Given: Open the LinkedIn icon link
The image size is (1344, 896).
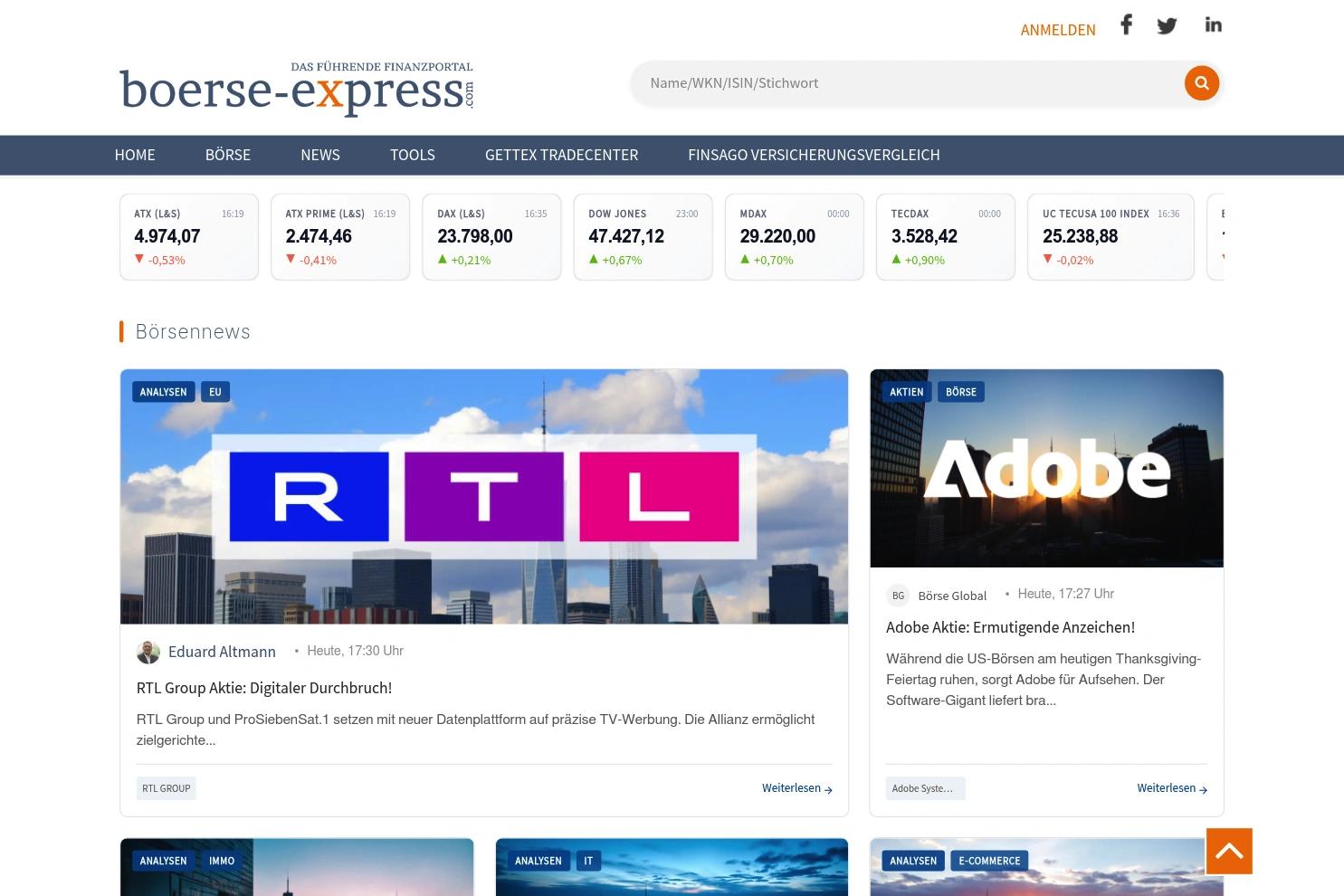Looking at the screenshot, I should tap(1213, 24).
